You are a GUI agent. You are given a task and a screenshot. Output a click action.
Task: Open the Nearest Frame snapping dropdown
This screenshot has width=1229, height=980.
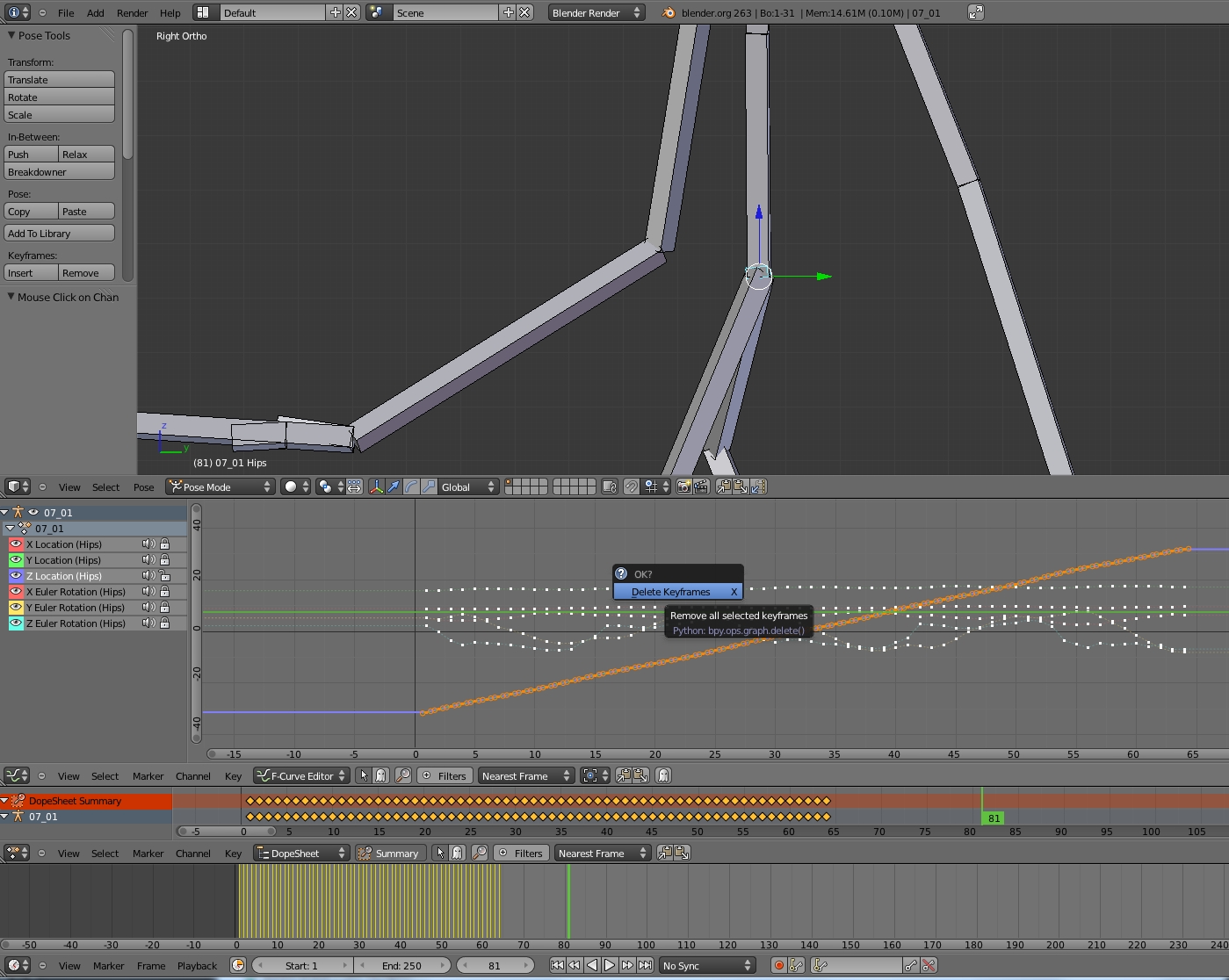click(x=524, y=775)
